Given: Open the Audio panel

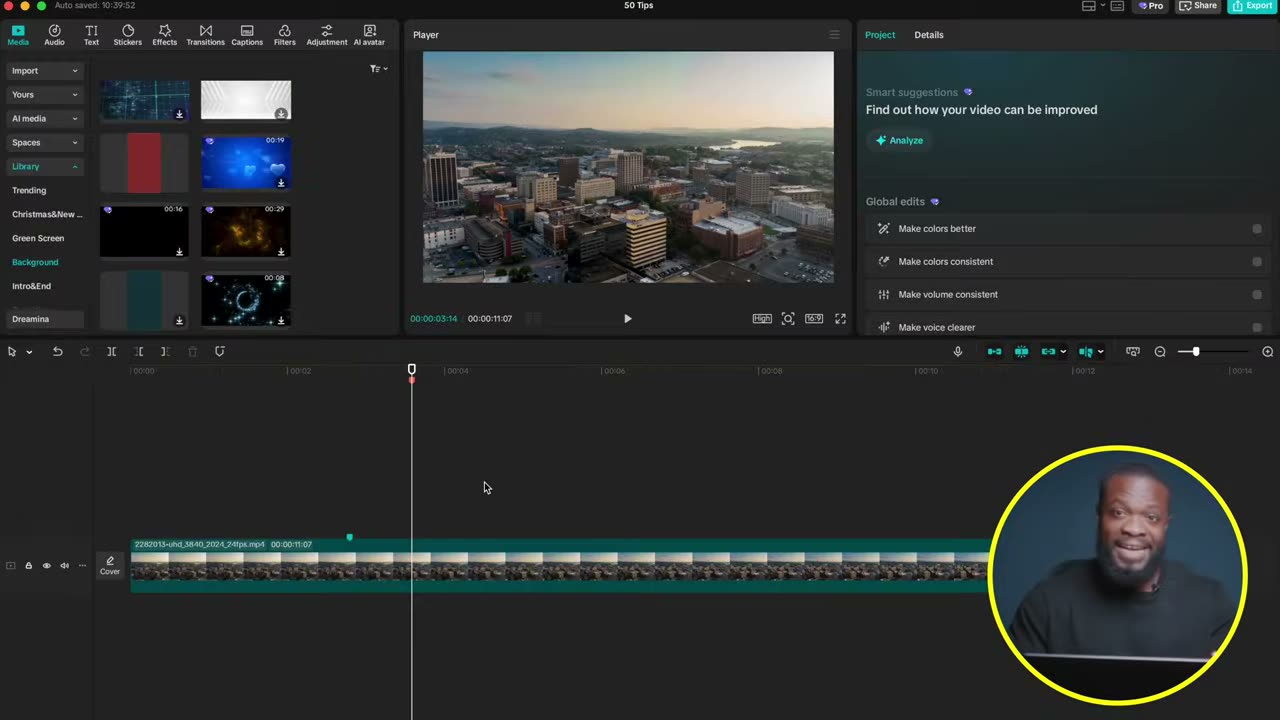Looking at the screenshot, I should [x=54, y=35].
